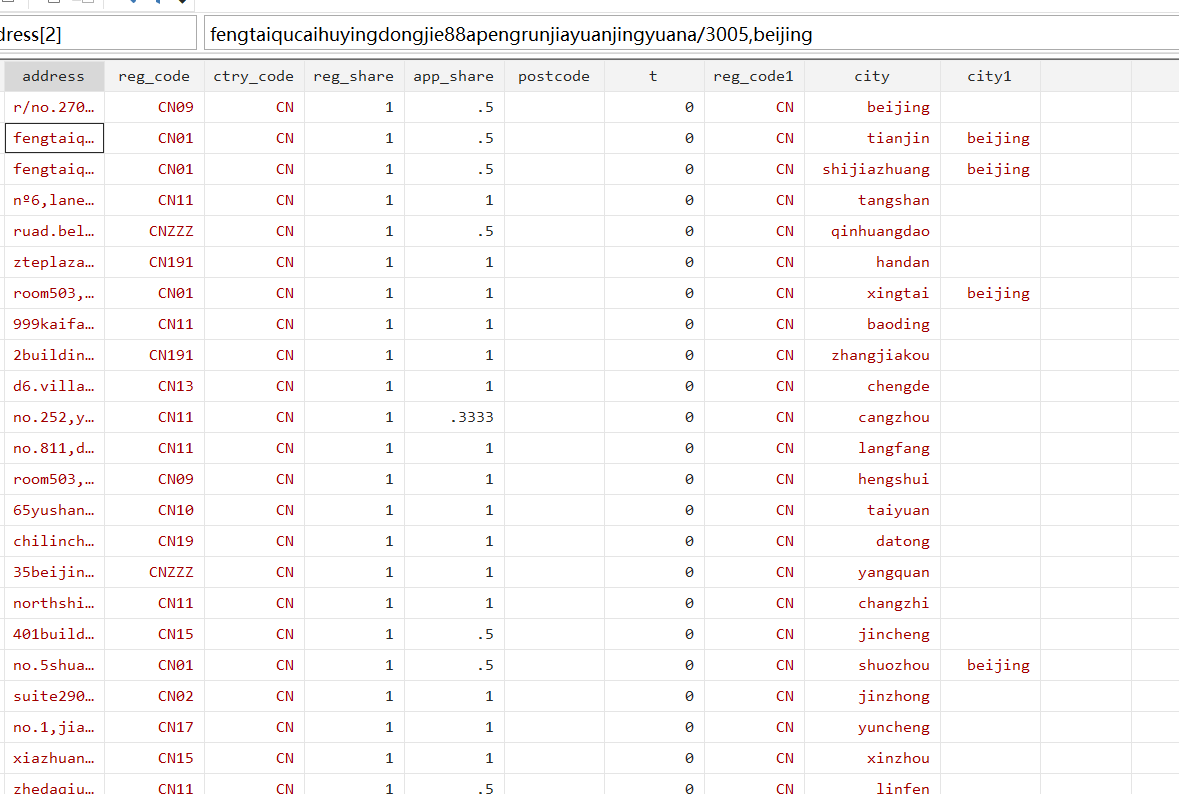This screenshot has height=794, width=1179.
Task: Select the city cell 'jincheng'
Action: pyautogui.click(x=872, y=635)
